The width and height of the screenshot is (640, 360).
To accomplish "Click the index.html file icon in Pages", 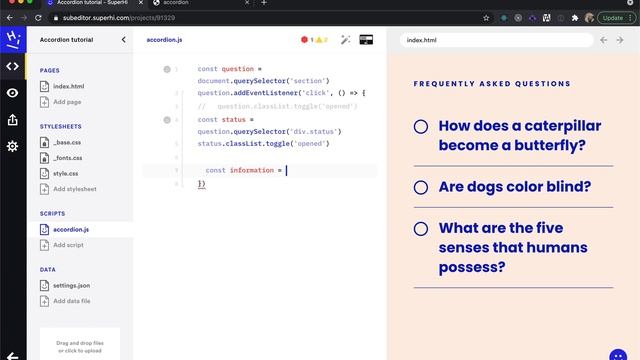I will click(44, 86).
